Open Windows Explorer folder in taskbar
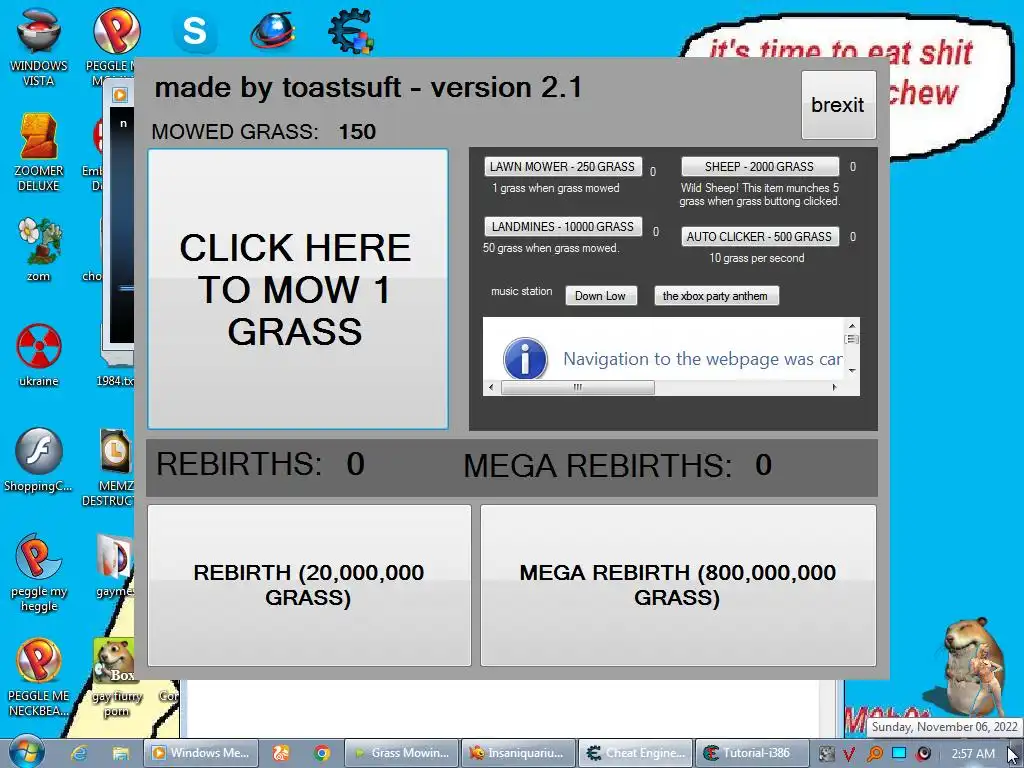Image resolution: width=1024 pixels, height=768 pixels. pyautogui.click(x=120, y=753)
